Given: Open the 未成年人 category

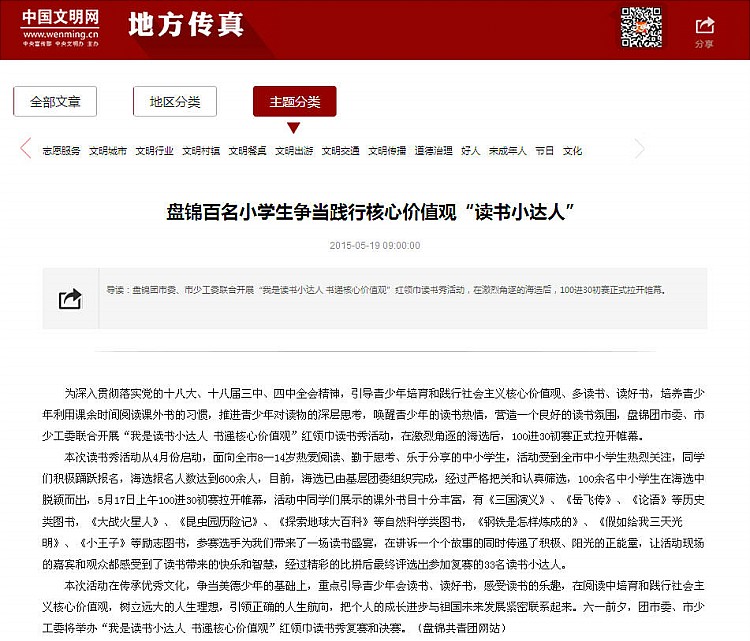Looking at the screenshot, I should 507,151.
